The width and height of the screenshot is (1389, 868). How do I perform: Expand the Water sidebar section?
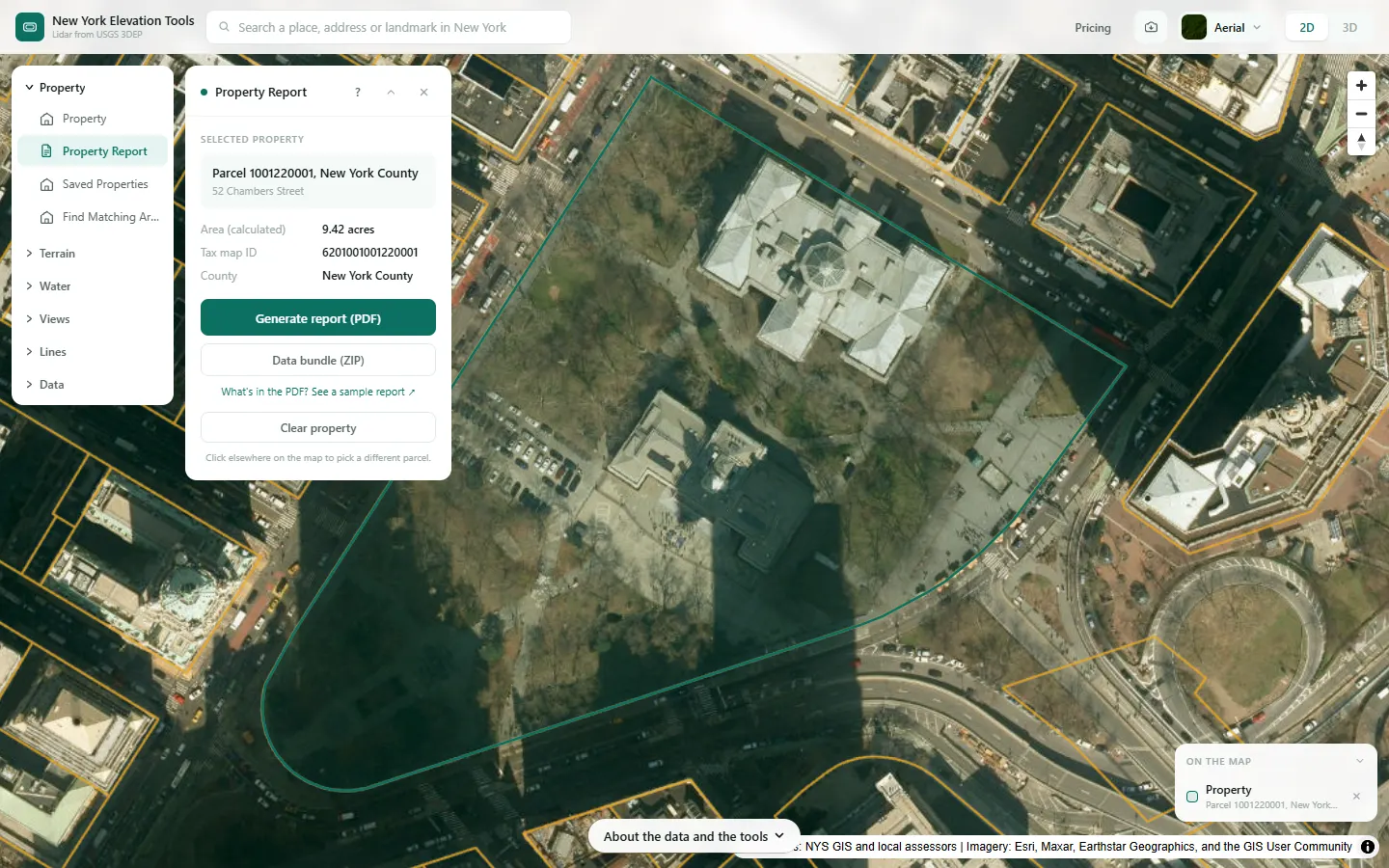pos(93,286)
